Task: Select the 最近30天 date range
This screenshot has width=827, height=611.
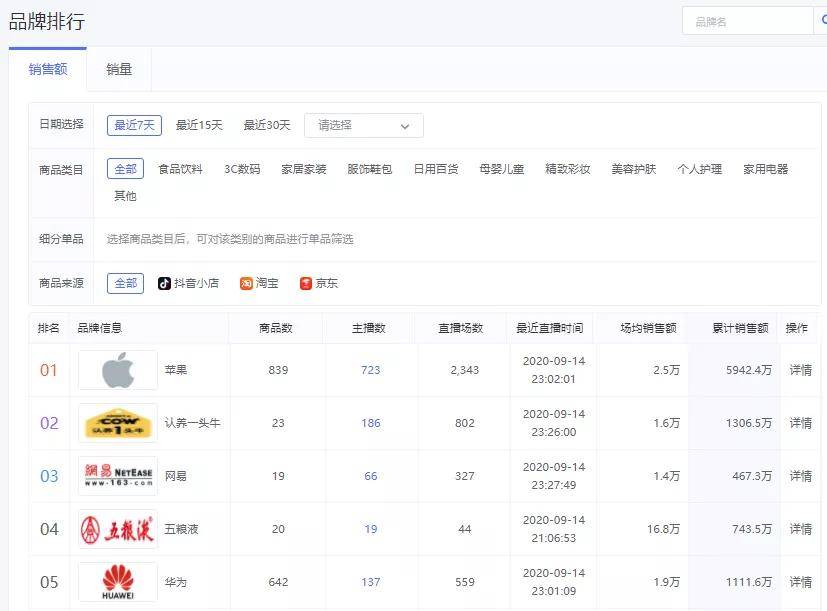Action: pos(267,125)
